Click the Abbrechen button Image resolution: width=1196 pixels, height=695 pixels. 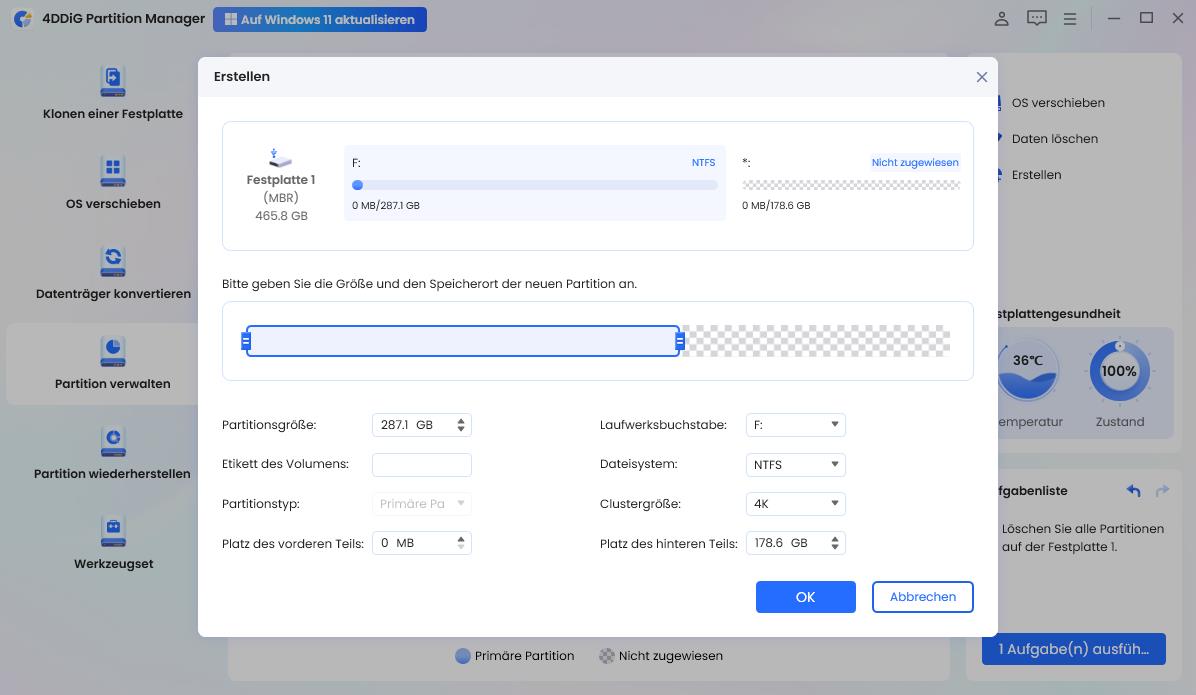point(922,597)
